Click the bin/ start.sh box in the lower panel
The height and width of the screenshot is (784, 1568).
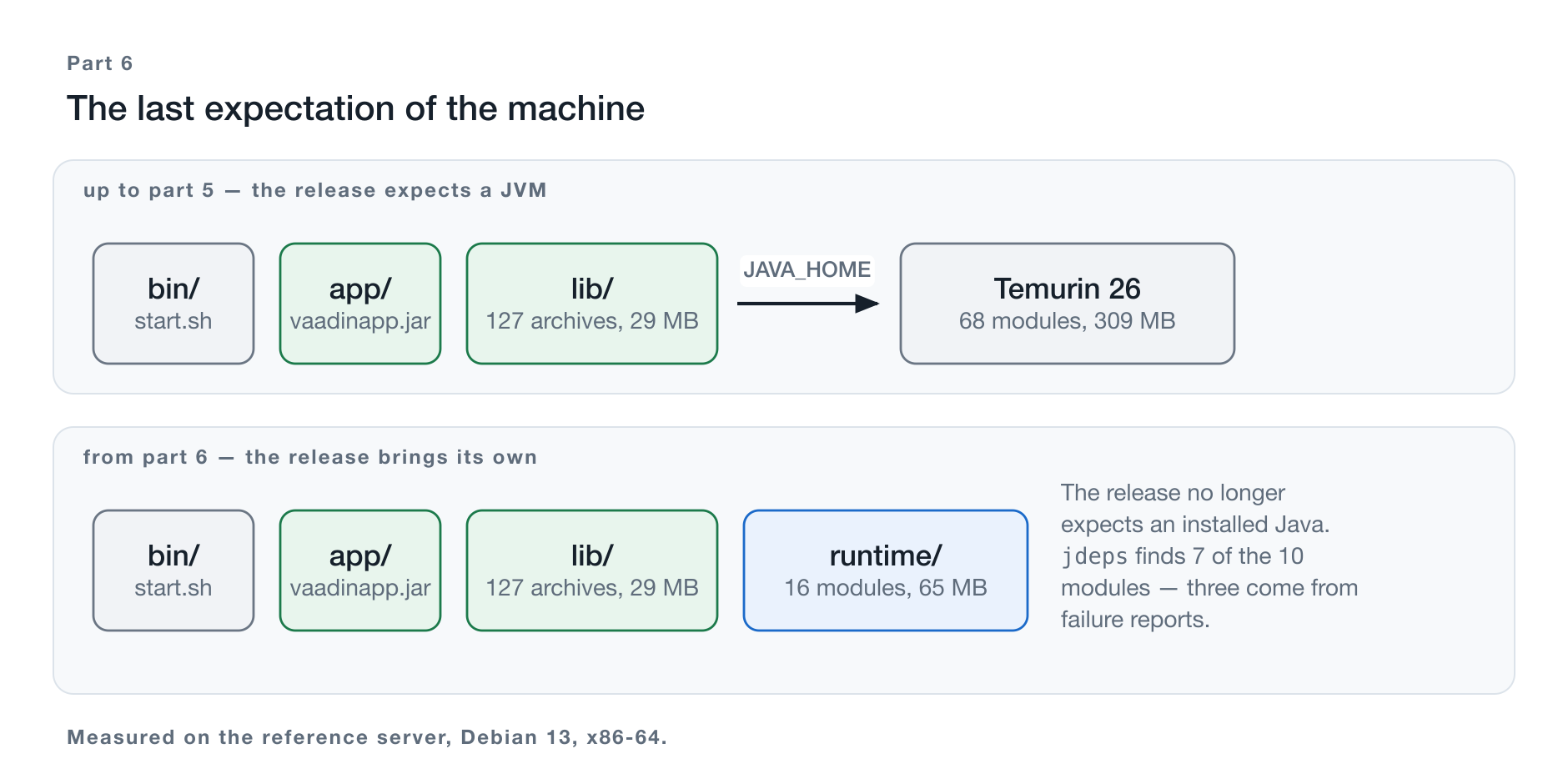(x=173, y=570)
